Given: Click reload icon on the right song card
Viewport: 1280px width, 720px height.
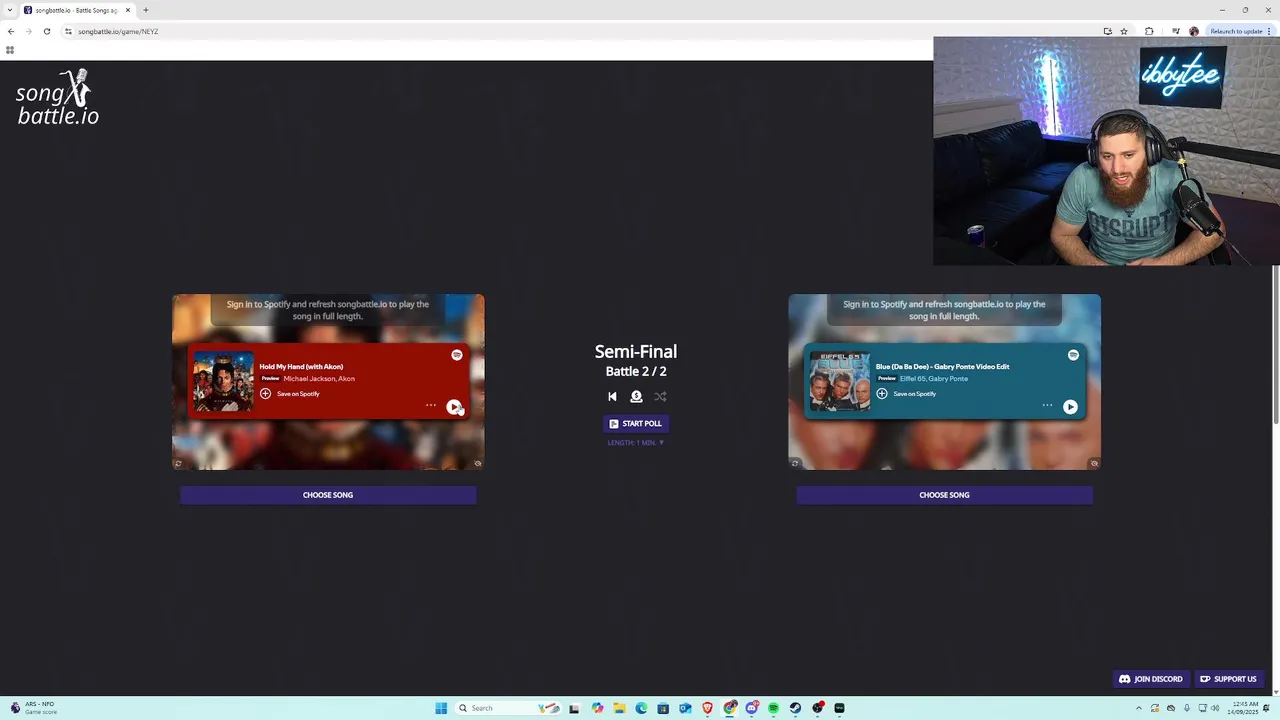Looking at the screenshot, I should coord(795,463).
